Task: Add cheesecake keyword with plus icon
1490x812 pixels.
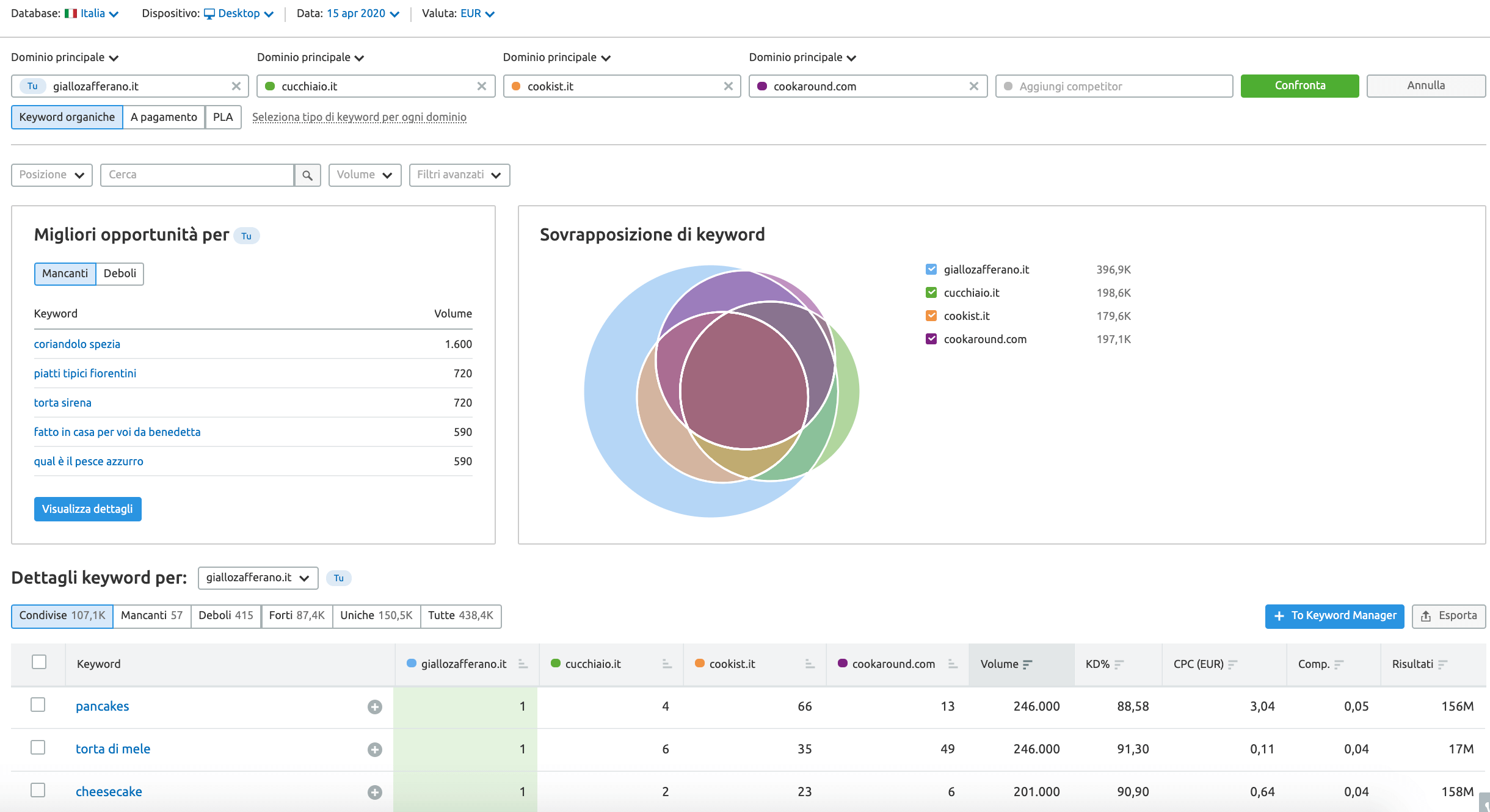Action: point(375,792)
